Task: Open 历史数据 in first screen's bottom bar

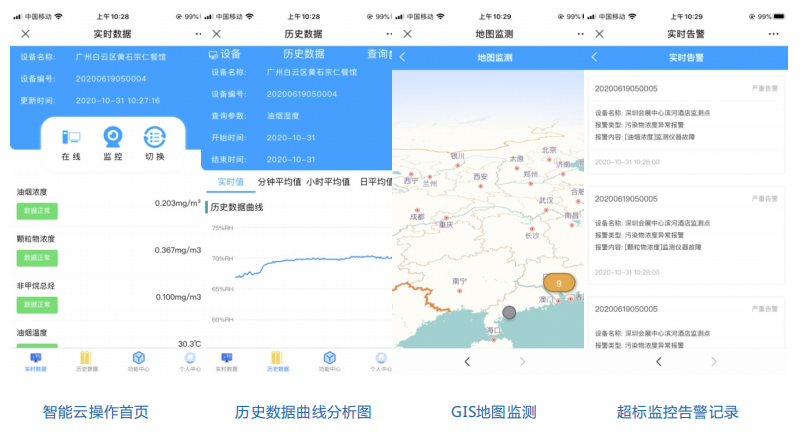Action: click(87, 361)
